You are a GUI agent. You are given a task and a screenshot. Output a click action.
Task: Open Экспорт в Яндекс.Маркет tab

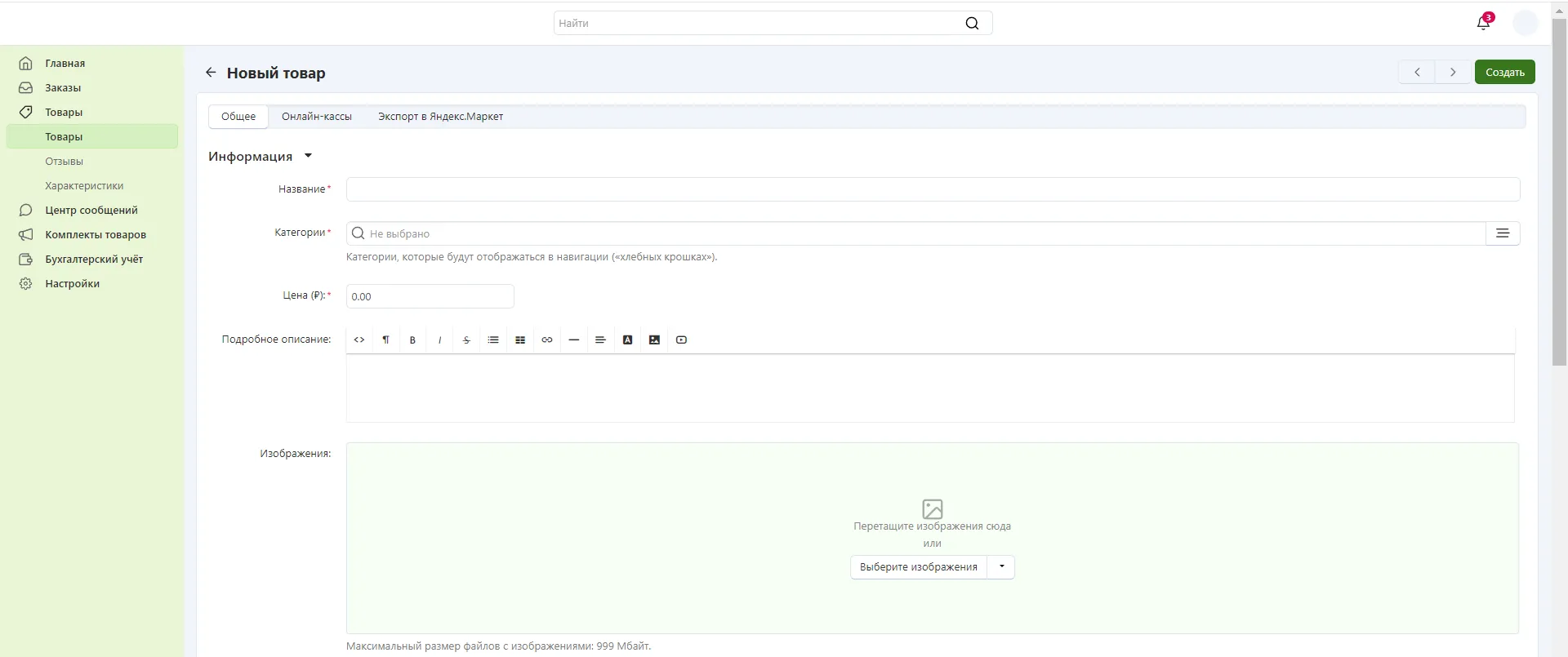click(440, 117)
